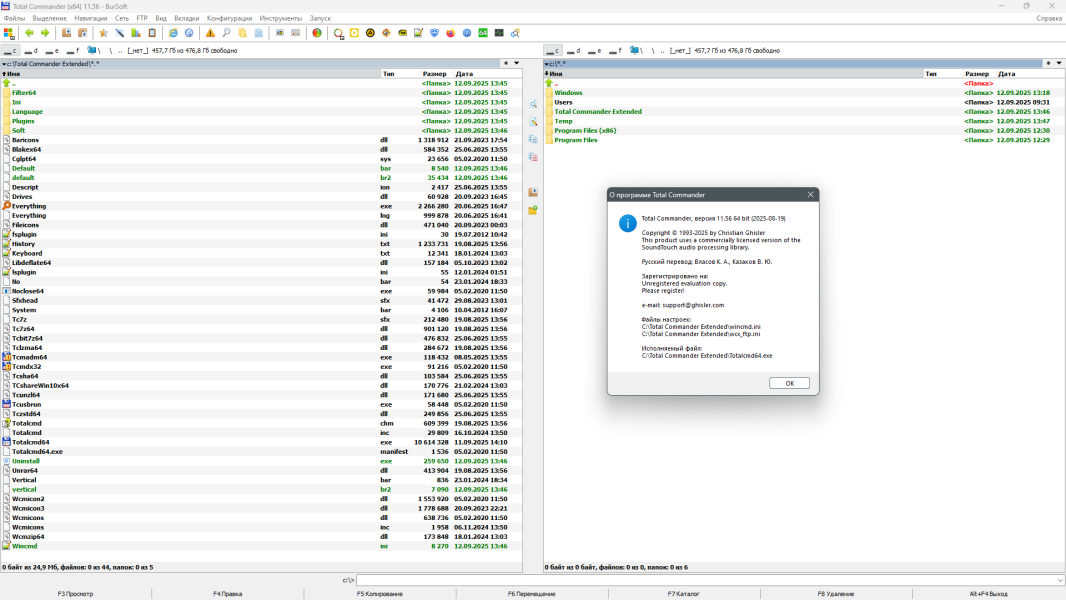Select drive d in left drive bar
The width and height of the screenshot is (1066, 600).
tap(31, 50)
